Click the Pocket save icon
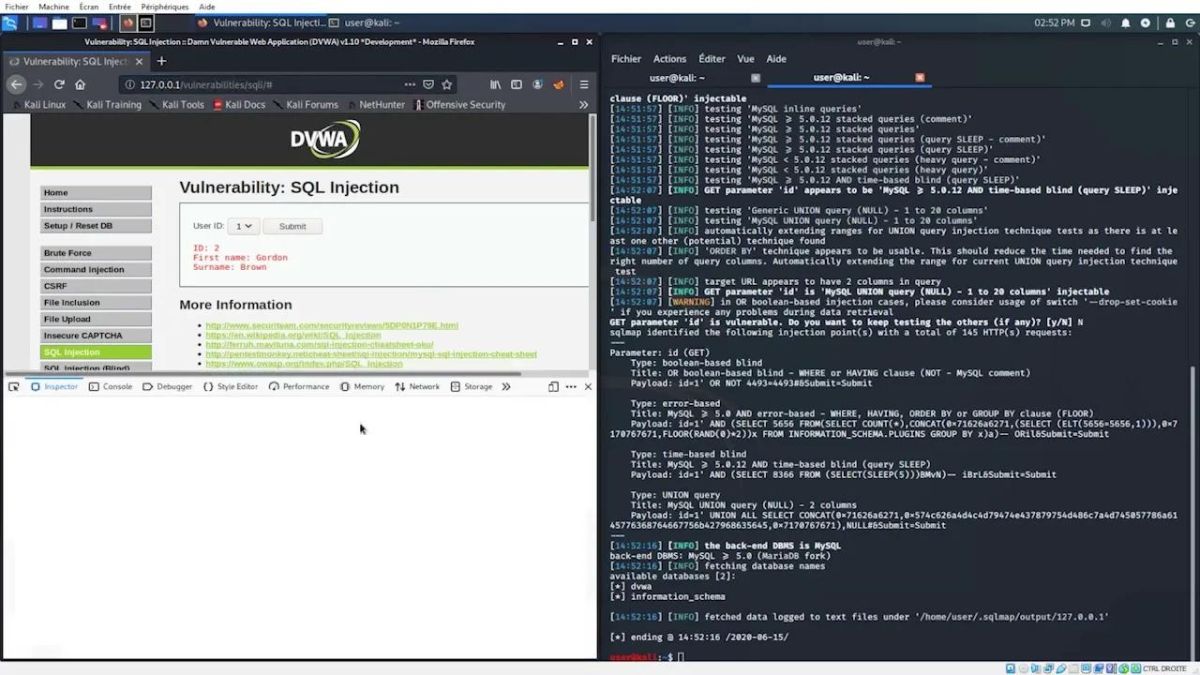 pos(428,85)
